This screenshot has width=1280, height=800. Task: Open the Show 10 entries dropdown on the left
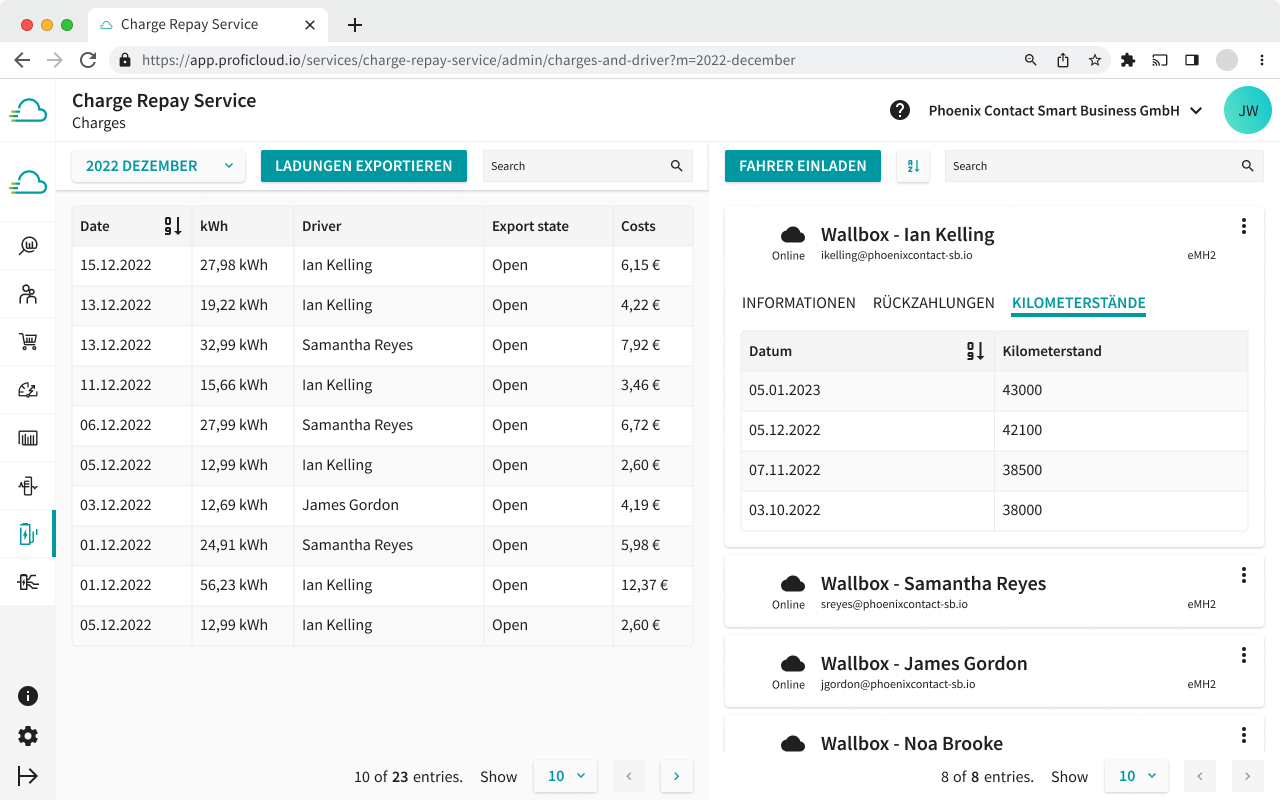click(x=565, y=775)
